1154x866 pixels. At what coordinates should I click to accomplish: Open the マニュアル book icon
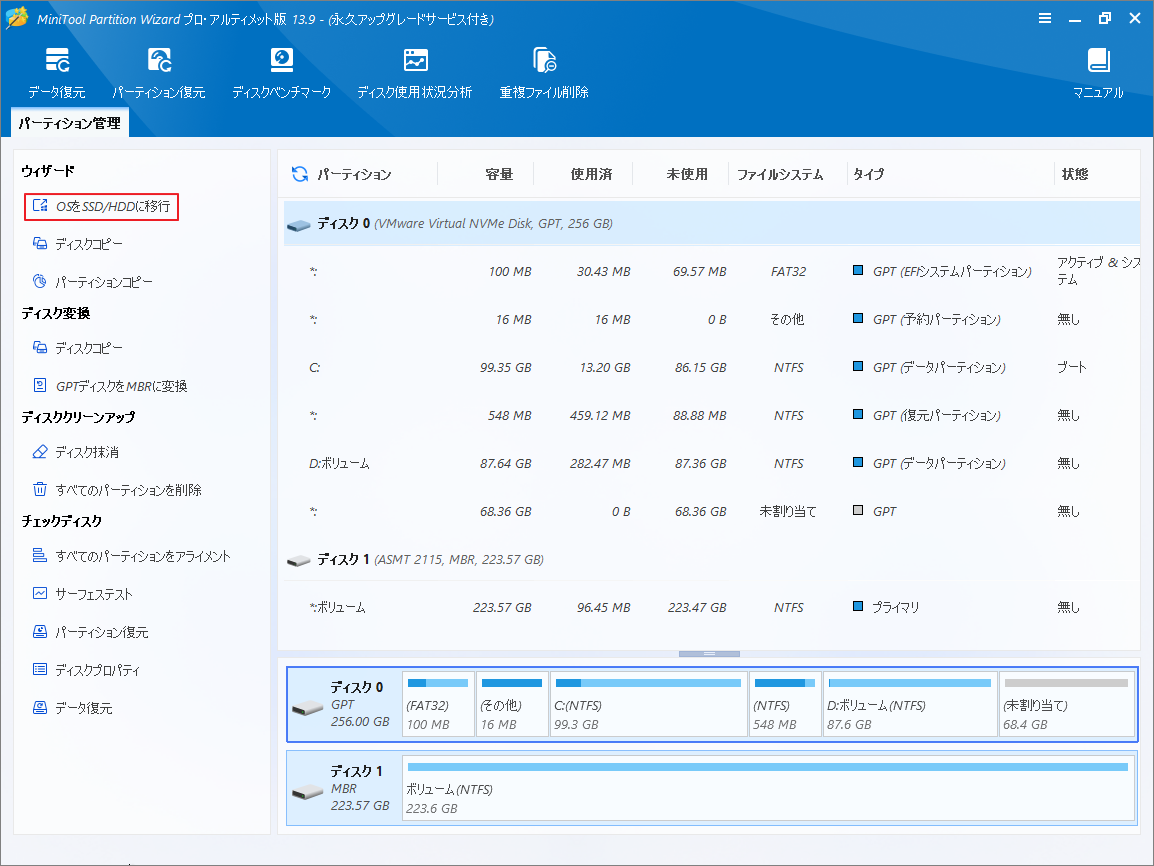pyautogui.click(x=1098, y=60)
